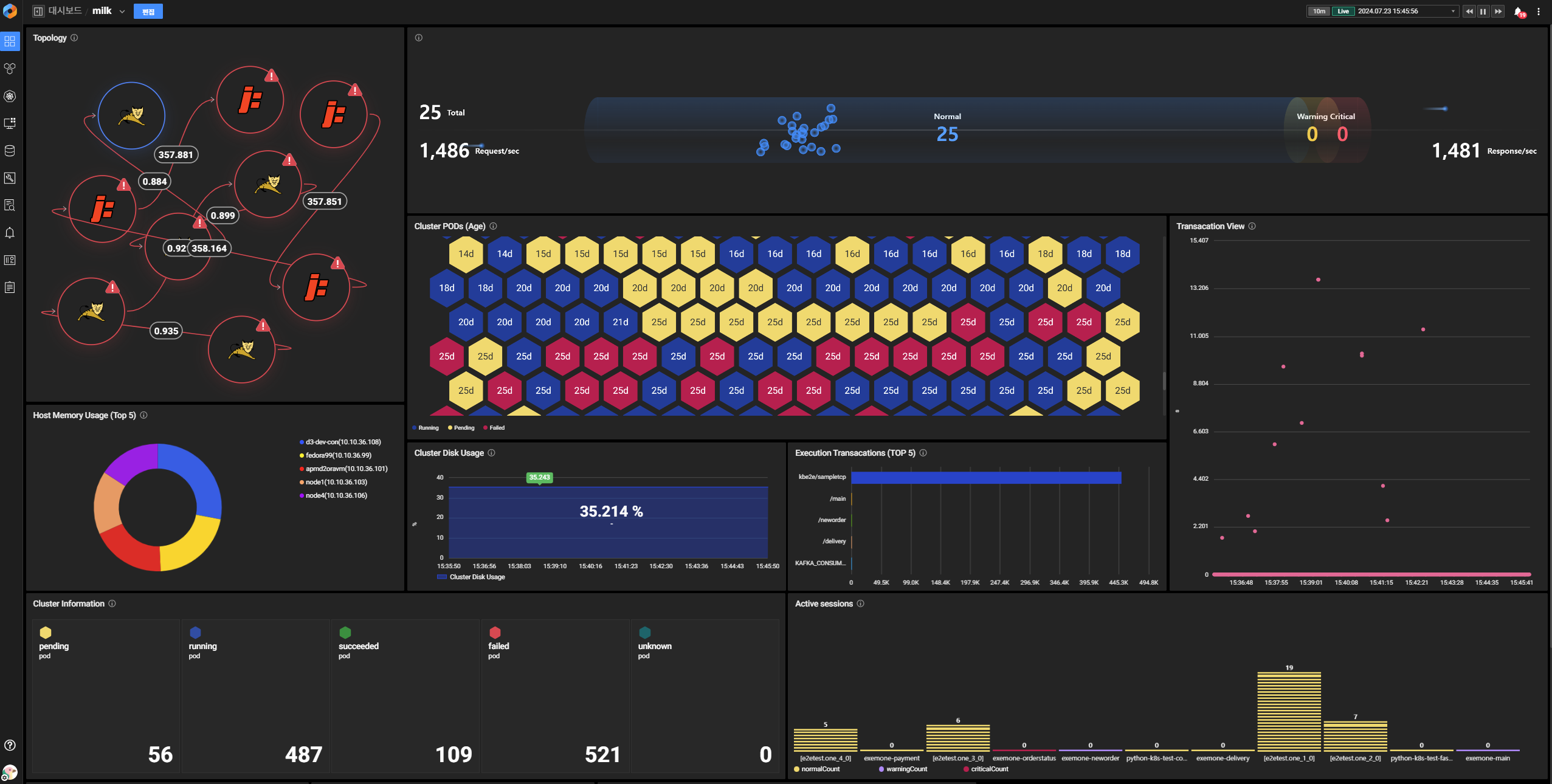Open the three-dot more options menu
1552x784 pixels.
[x=1539, y=12]
